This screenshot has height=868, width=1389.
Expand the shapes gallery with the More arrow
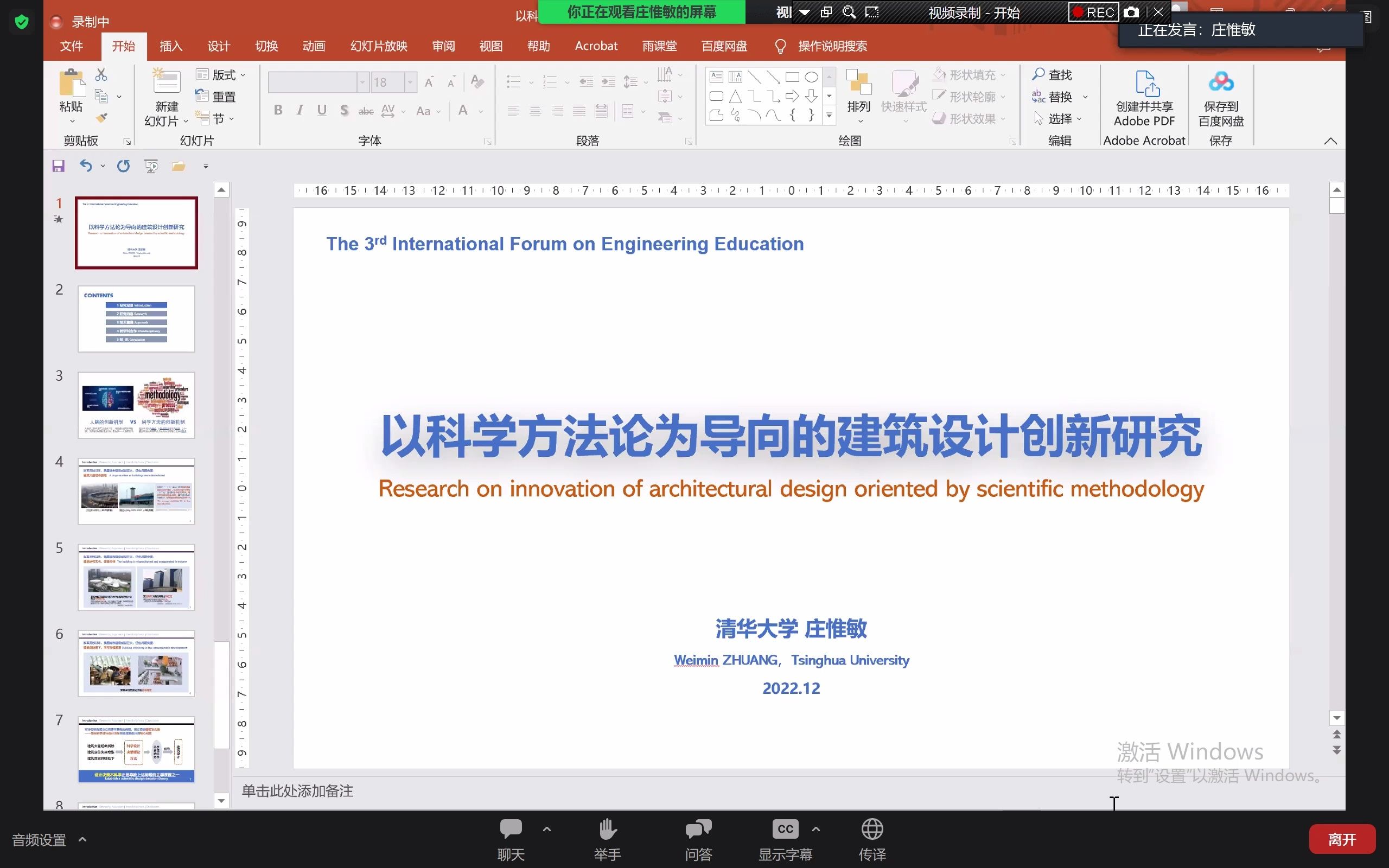click(830, 116)
